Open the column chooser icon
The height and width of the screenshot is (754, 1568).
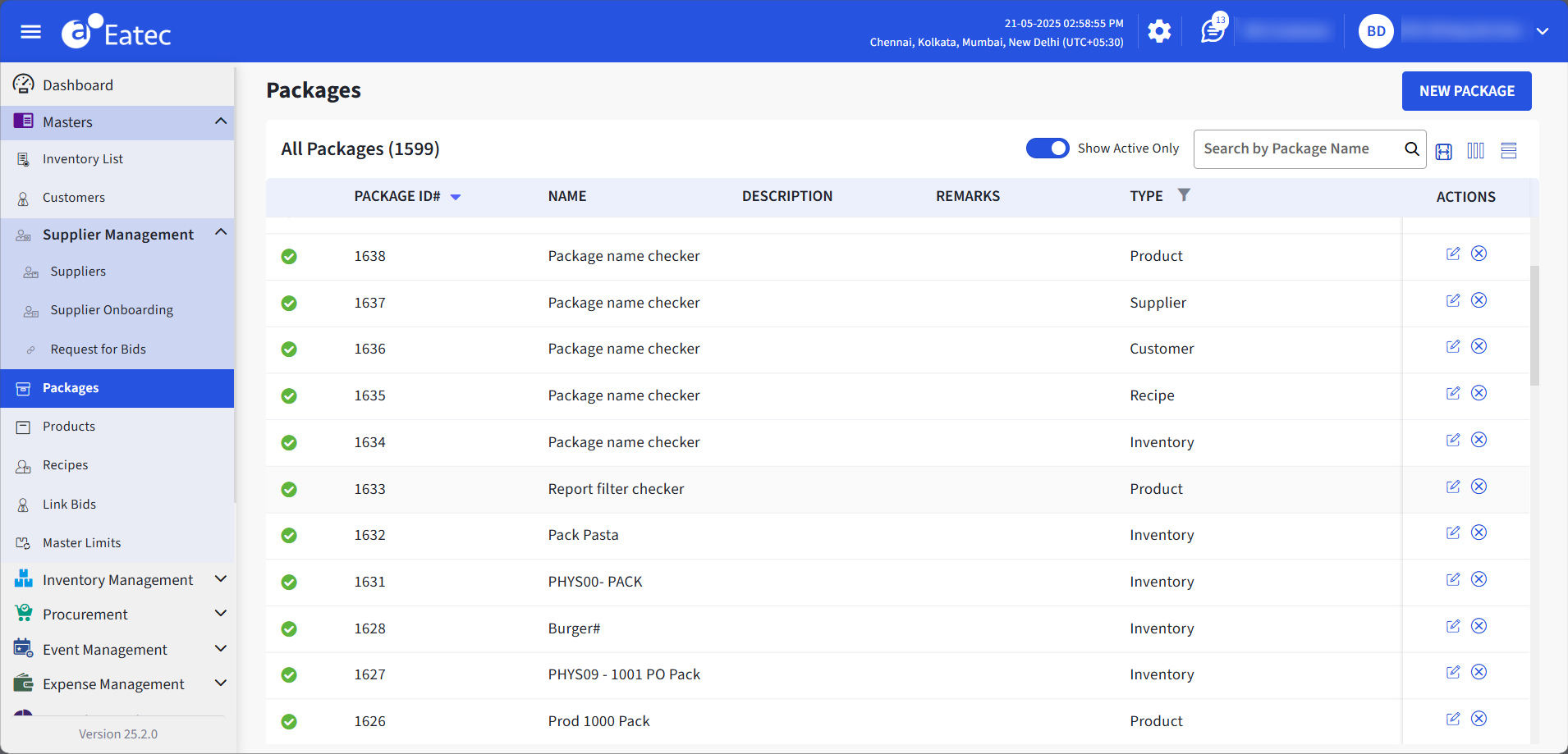[x=1475, y=151]
